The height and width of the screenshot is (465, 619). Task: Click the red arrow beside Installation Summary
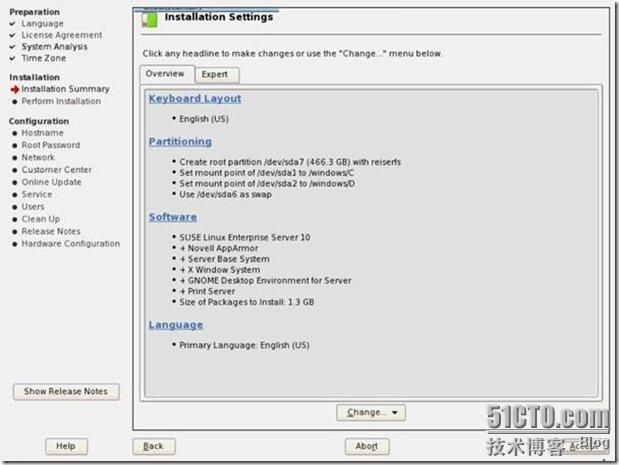15,90
